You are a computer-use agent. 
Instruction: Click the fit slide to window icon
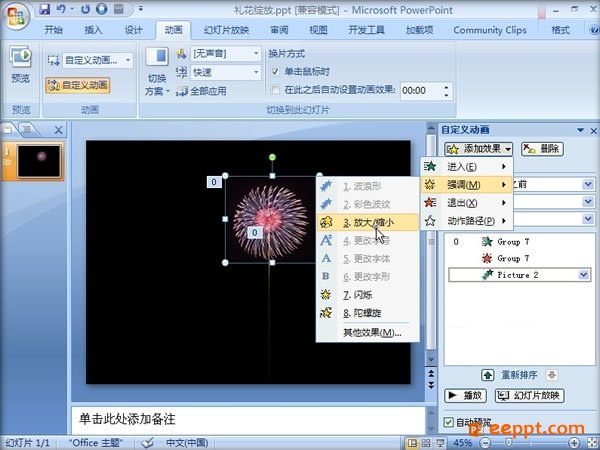pos(591,443)
